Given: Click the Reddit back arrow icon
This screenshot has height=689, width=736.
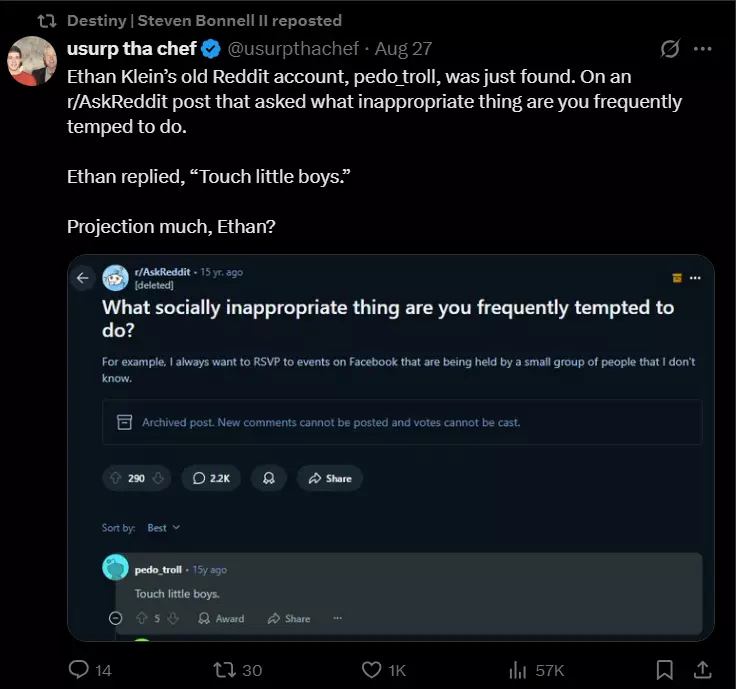Looking at the screenshot, I should click(x=83, y=278).
